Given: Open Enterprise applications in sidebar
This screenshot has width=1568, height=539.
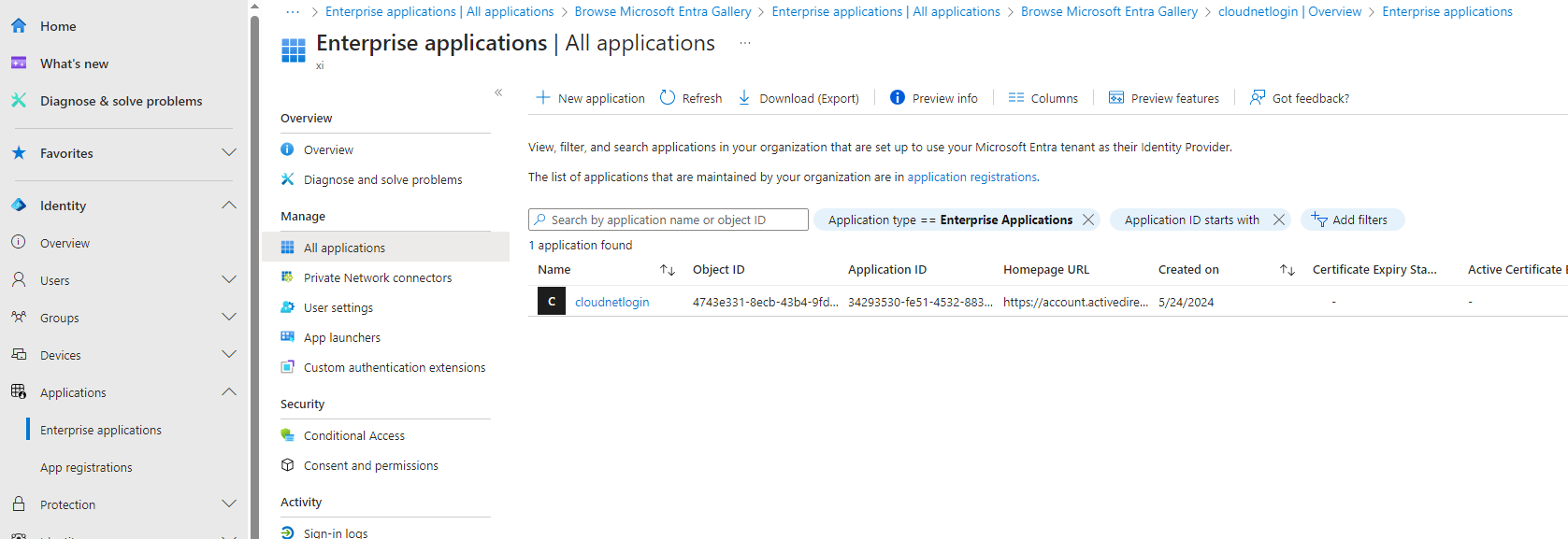Looking at the screenshot, I should [x=101, y=430].
